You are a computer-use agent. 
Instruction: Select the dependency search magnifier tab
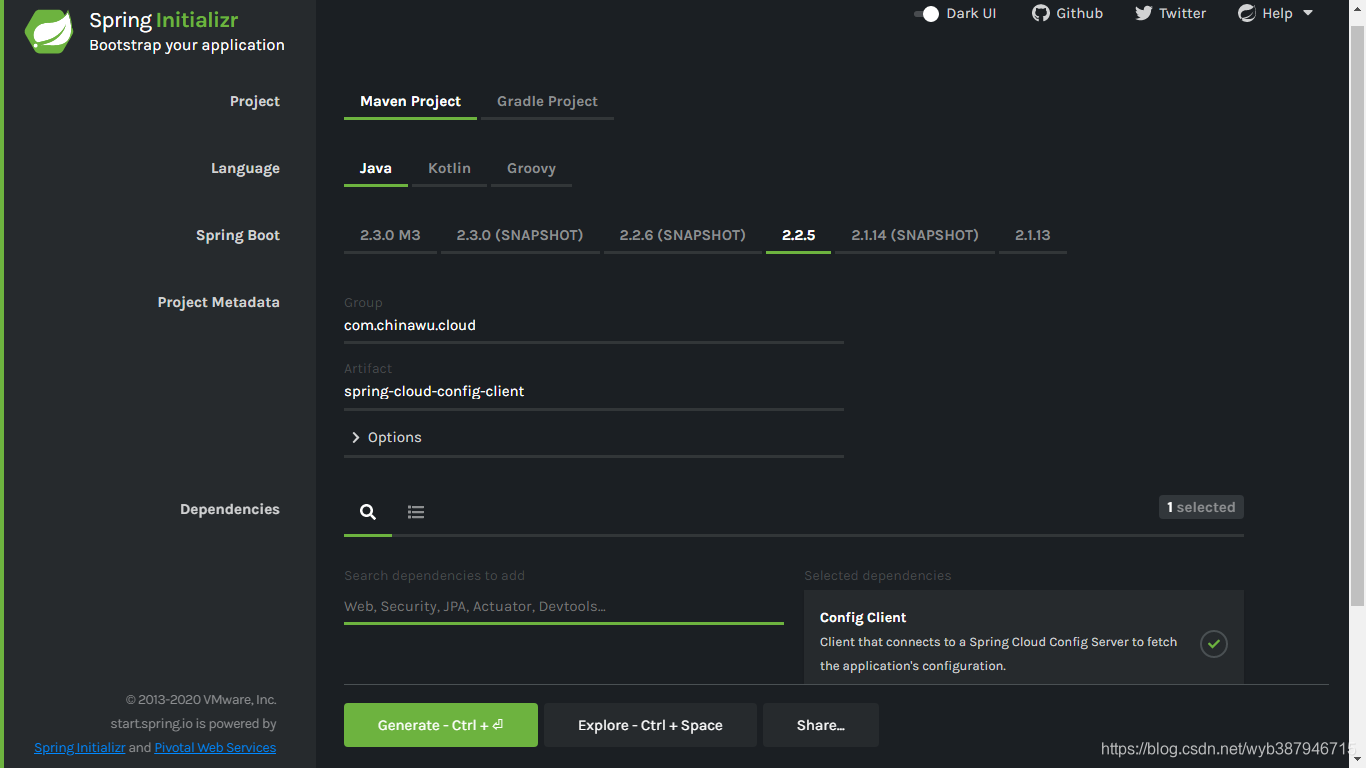click(368, 512)
